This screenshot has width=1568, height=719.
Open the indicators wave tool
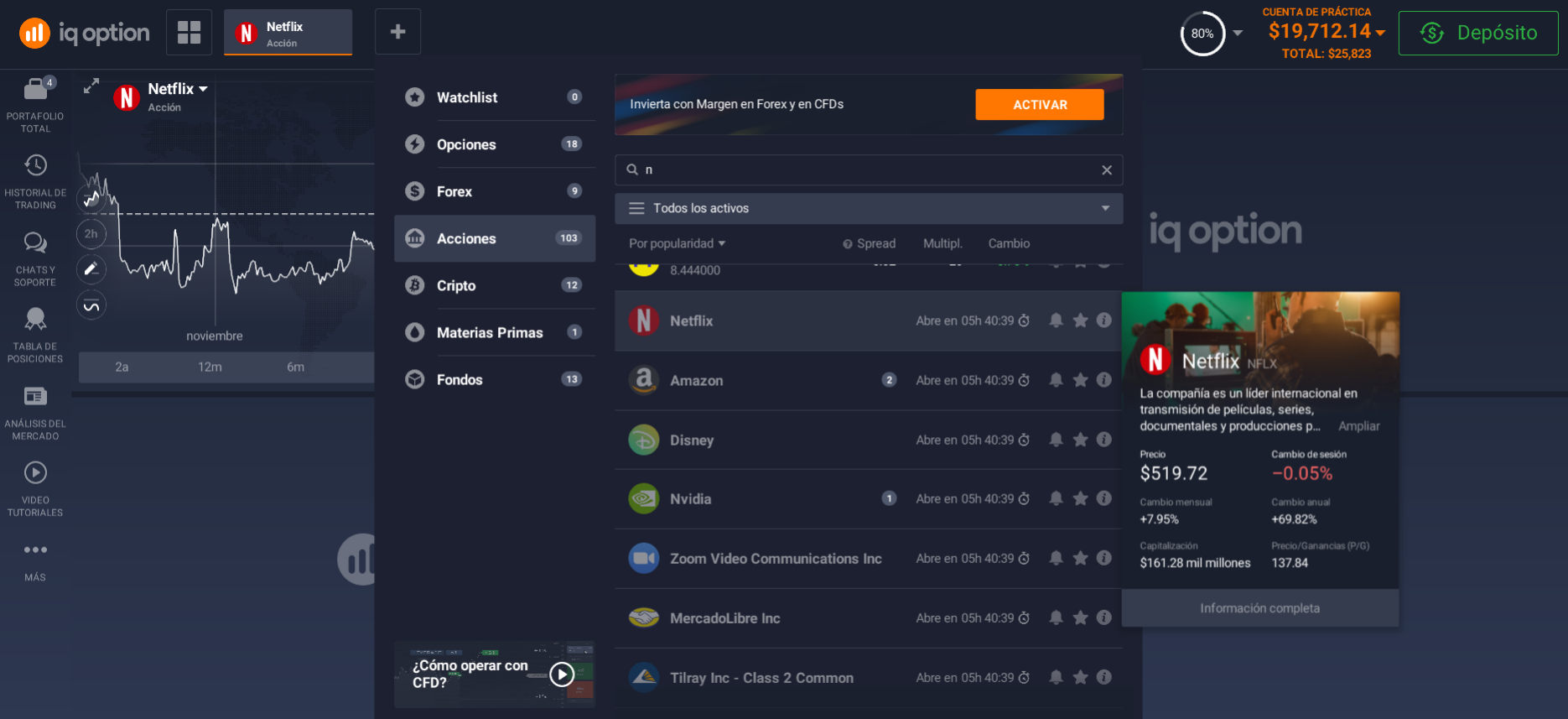pyautogui.click(x=91, y=305)
